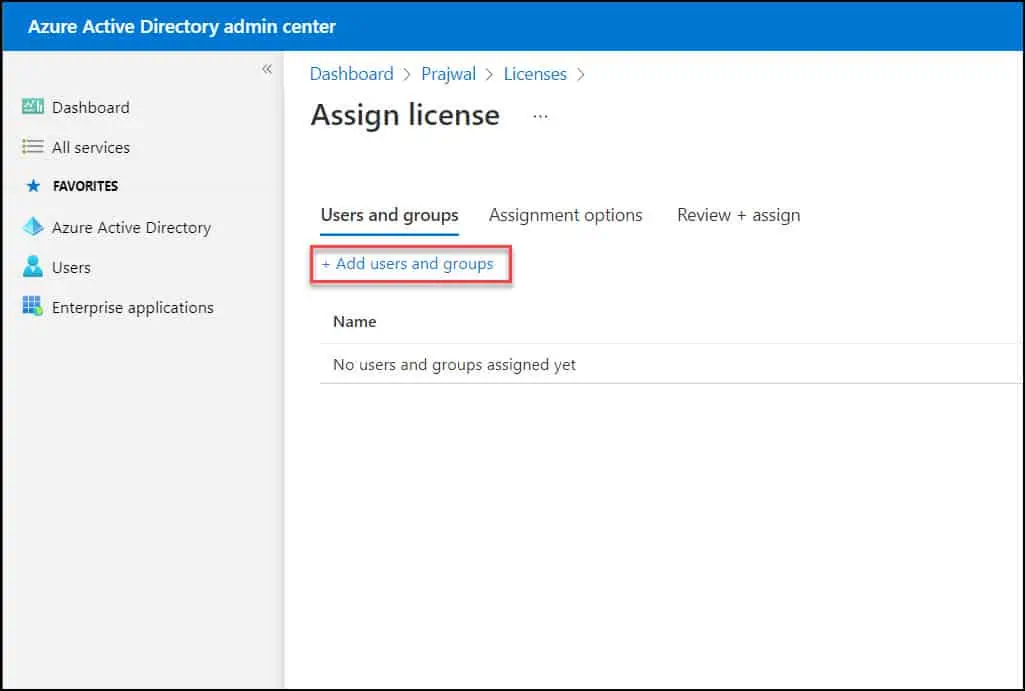Click the All services list icon
Screen dimensions: 1025x691
pyautogui.click(x=33, y=146)
